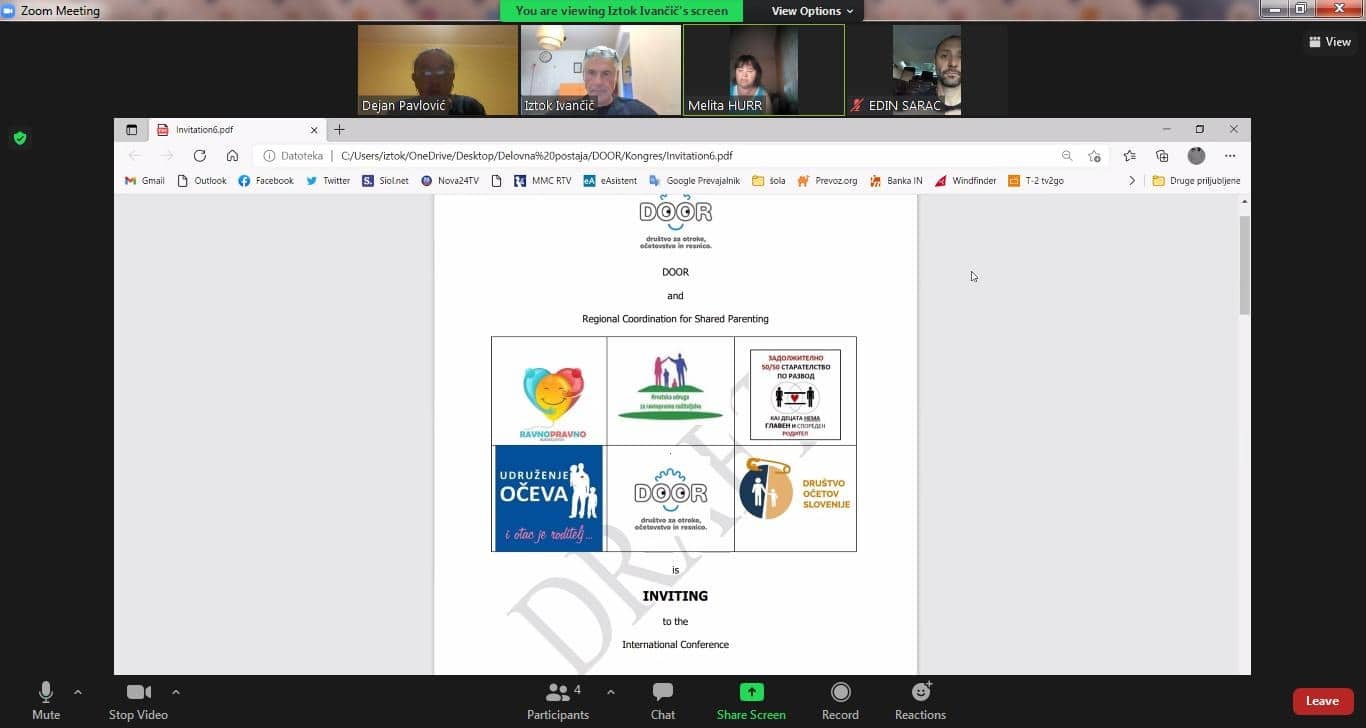The image size is (1366, 728).
Task: Click the green Share Screen button
Action: [751, 700]
